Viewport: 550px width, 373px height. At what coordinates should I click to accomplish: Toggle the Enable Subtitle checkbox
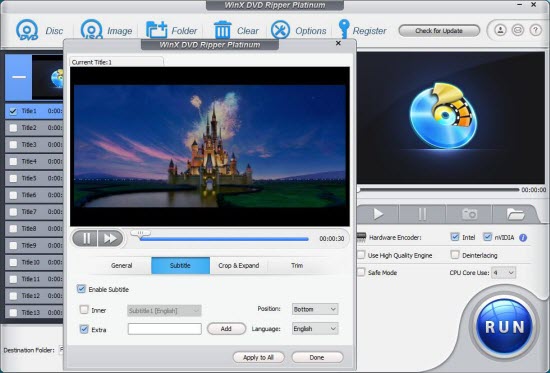(81, 289)
